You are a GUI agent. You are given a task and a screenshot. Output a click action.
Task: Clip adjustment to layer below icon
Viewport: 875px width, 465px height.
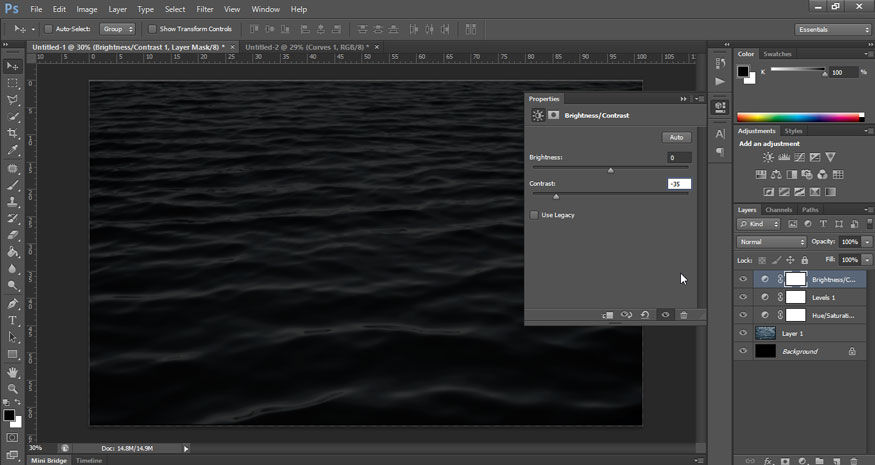607,315
